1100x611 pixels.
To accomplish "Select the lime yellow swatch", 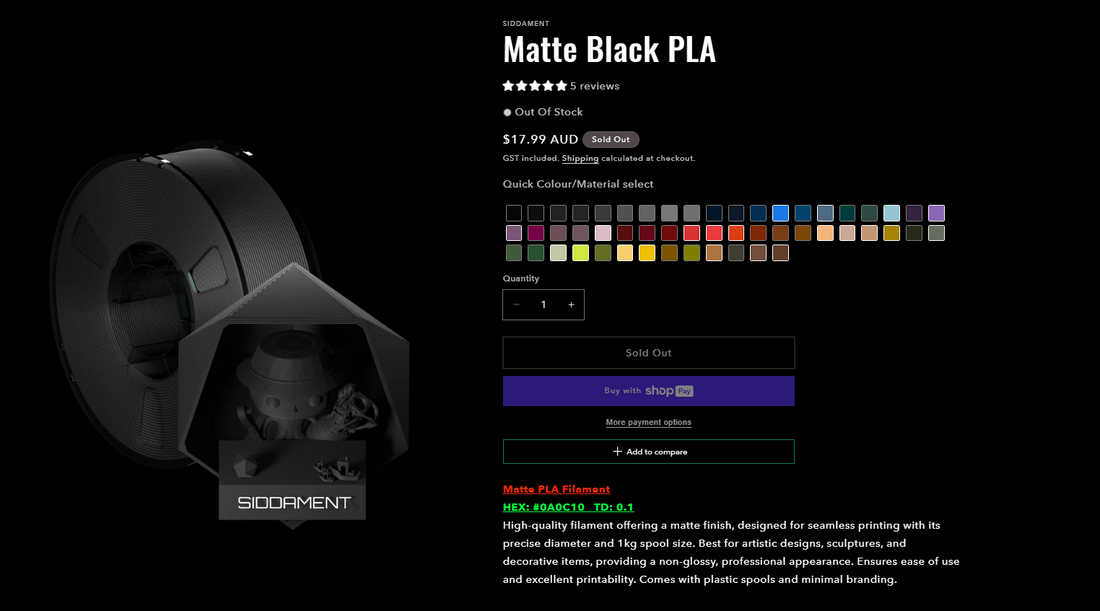I will [x=580, y=253].
